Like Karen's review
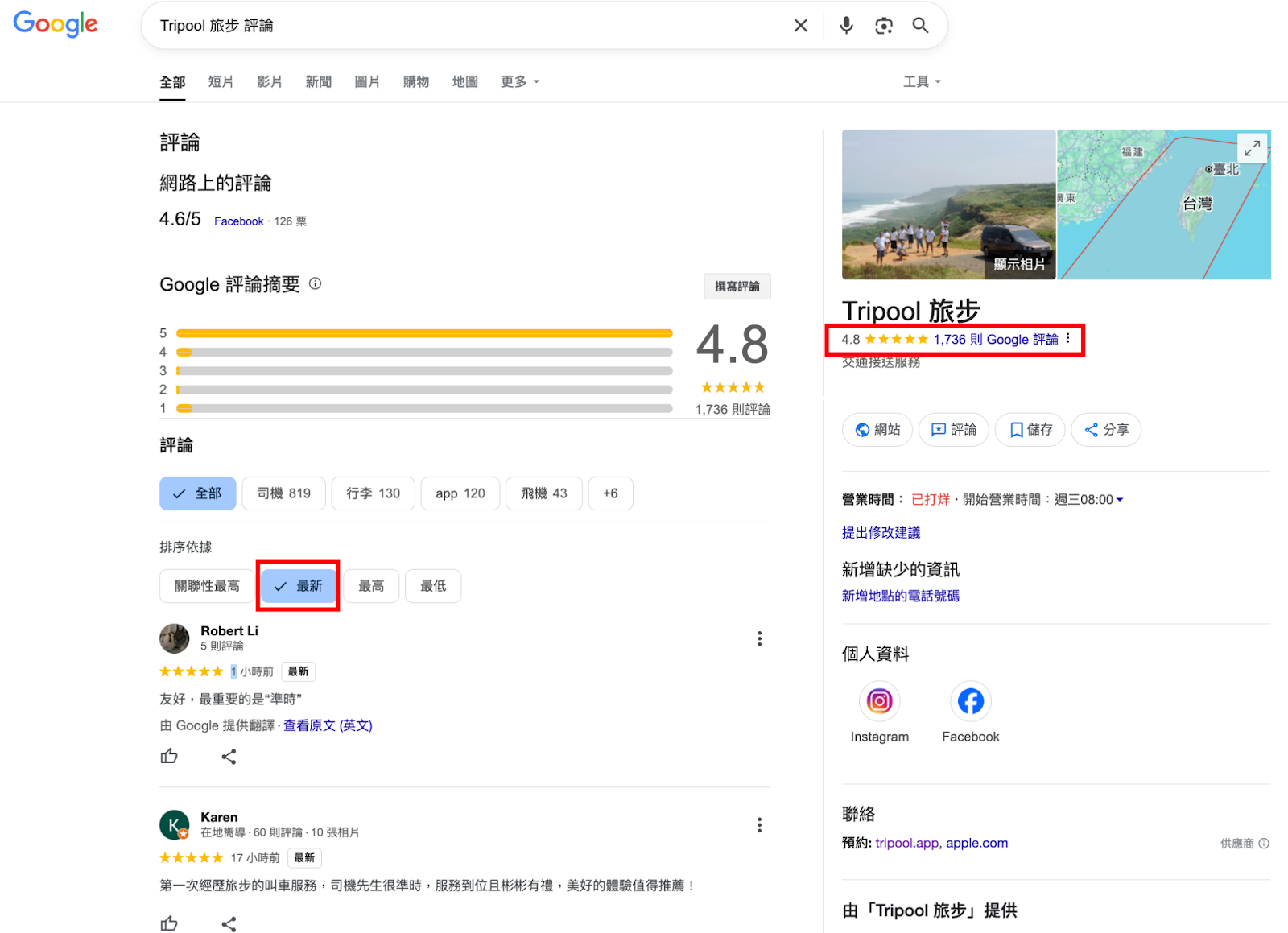Image resolution: width=1288 pixels, height=933 pixels. pyautogui.click(x=169, y=923)
